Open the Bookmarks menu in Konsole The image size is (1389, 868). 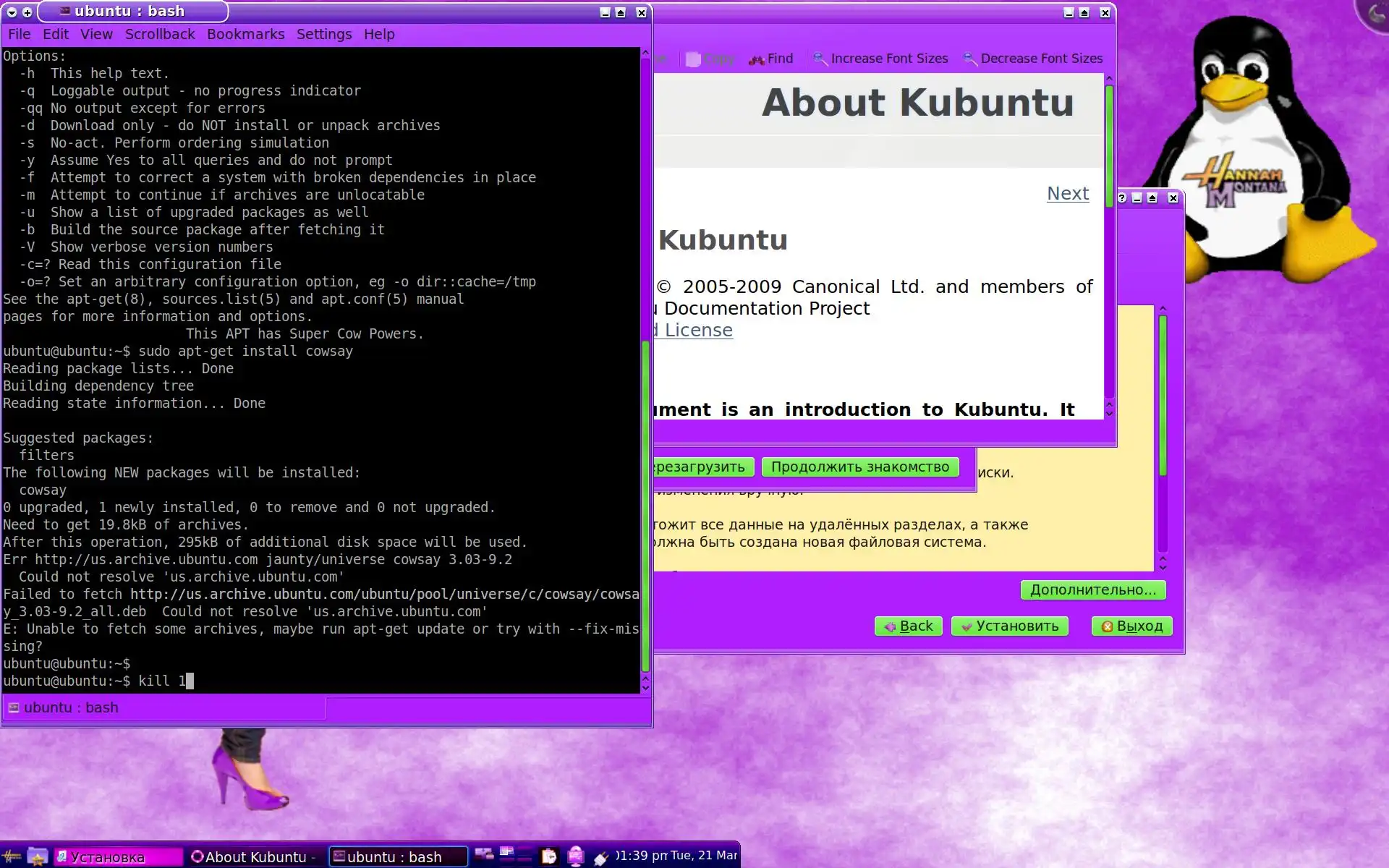tap(245, 34)
